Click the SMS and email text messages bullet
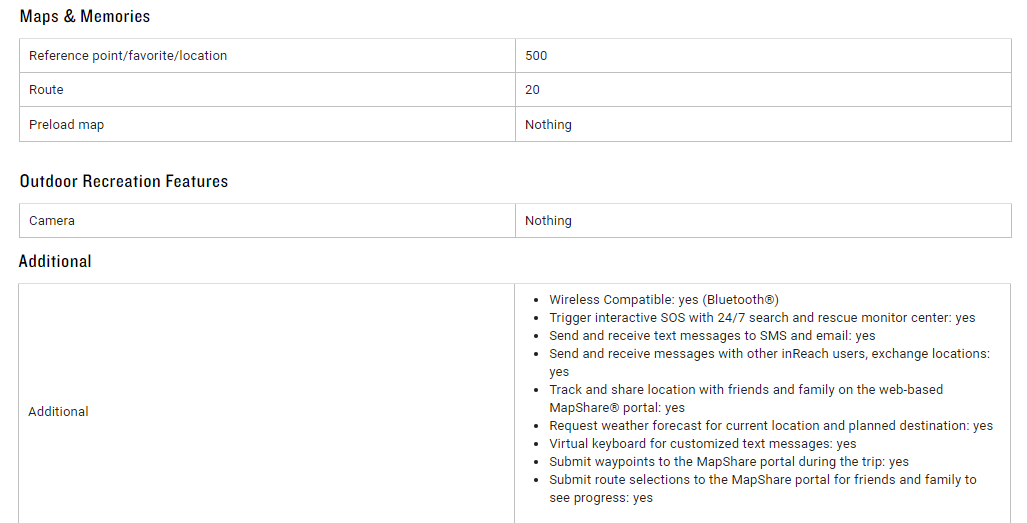This screenshot has height=523, width=1027. pos(712,336)
